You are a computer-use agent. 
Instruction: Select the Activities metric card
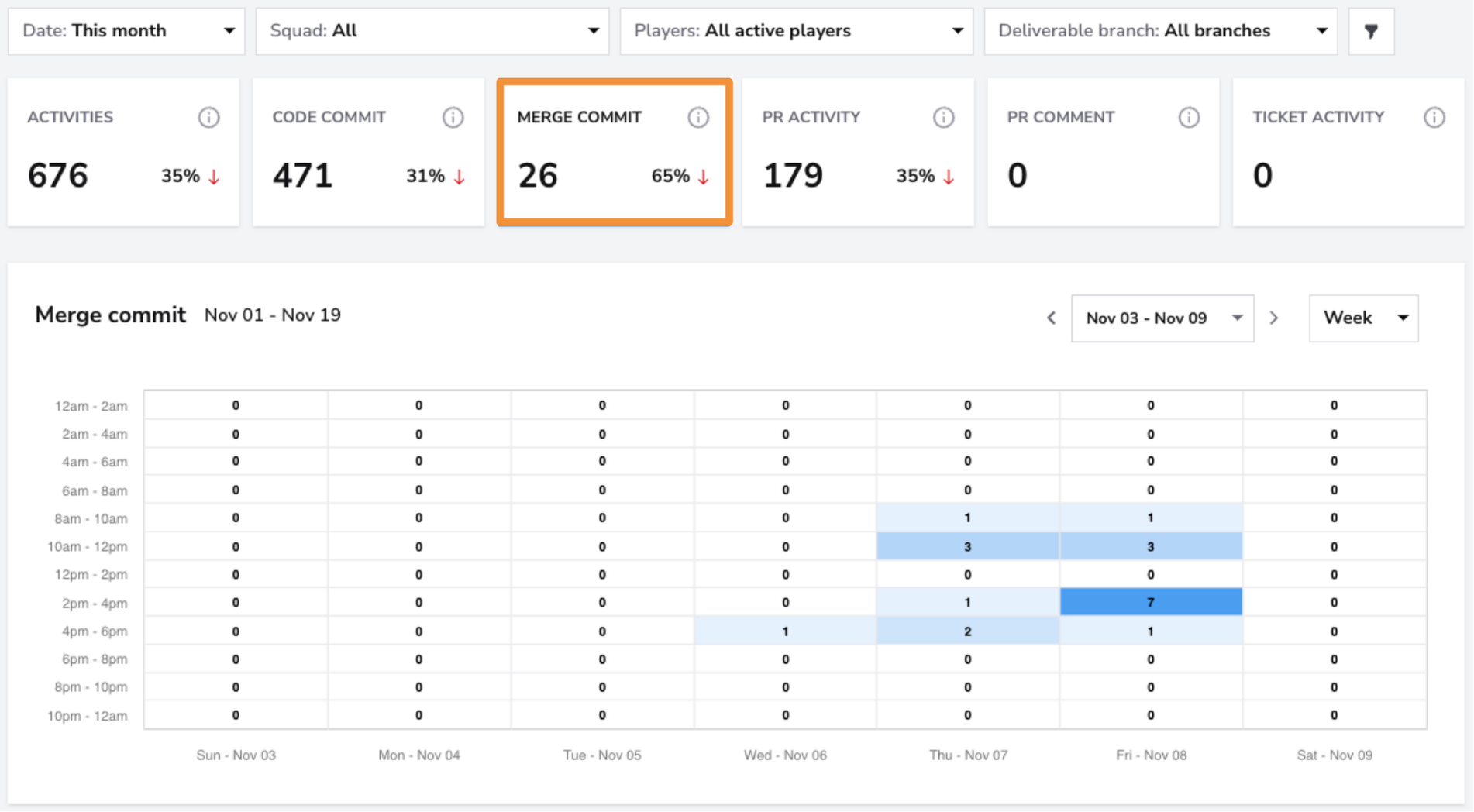(123, 152)
